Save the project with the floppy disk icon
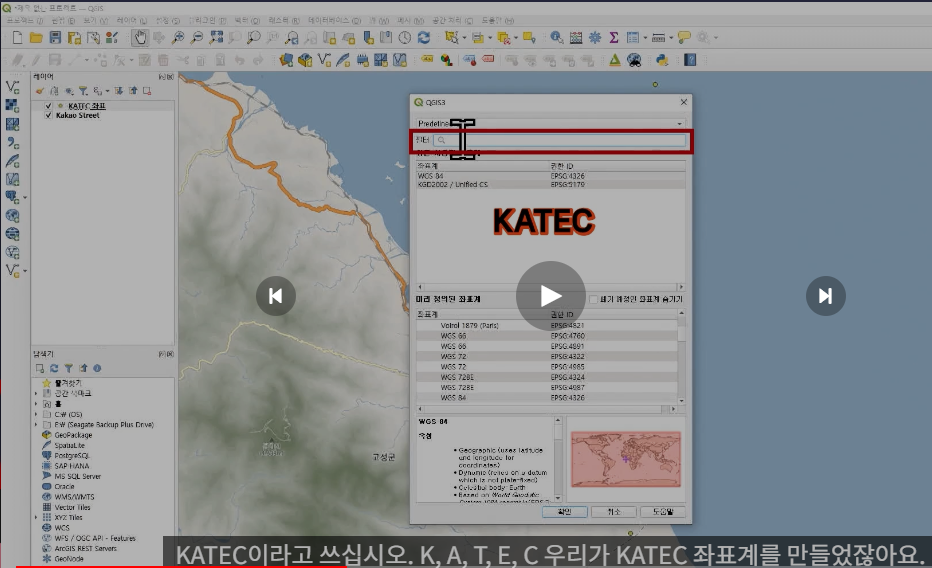Viewport: 932px width, 568px height. pos(55,37)
